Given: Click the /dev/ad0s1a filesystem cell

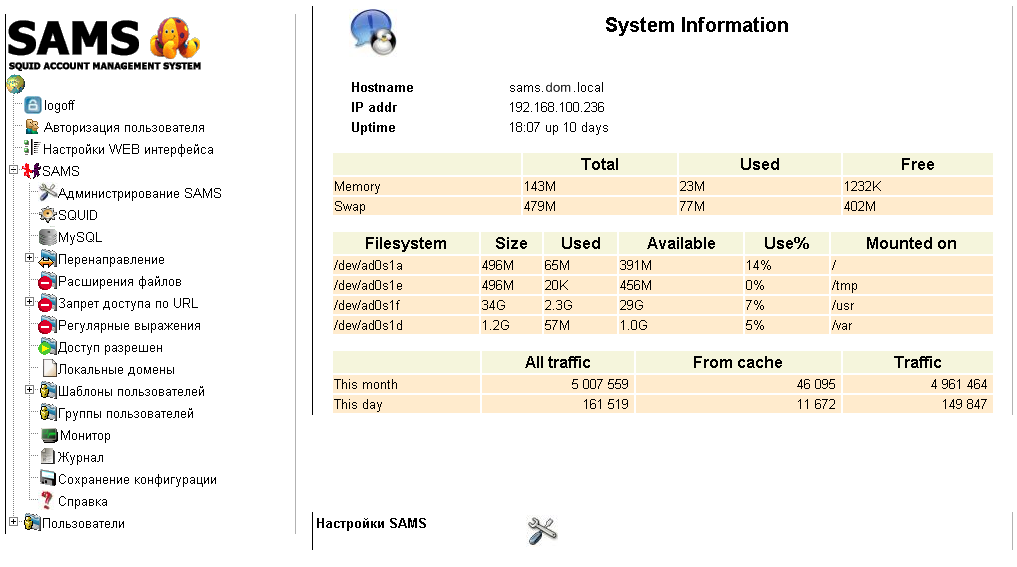Looking at the screenshot, I should click(406, 265).
